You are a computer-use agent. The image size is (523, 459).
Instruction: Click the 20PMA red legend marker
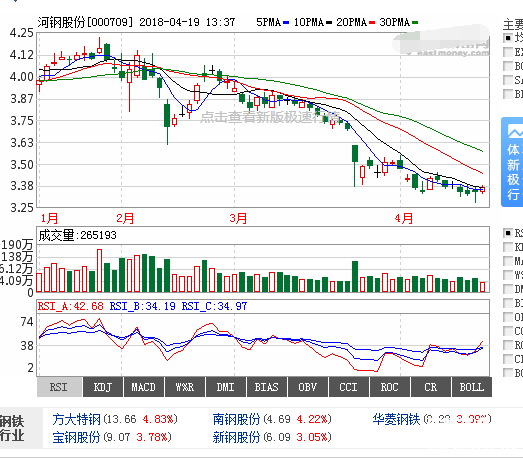click(372, 23)
